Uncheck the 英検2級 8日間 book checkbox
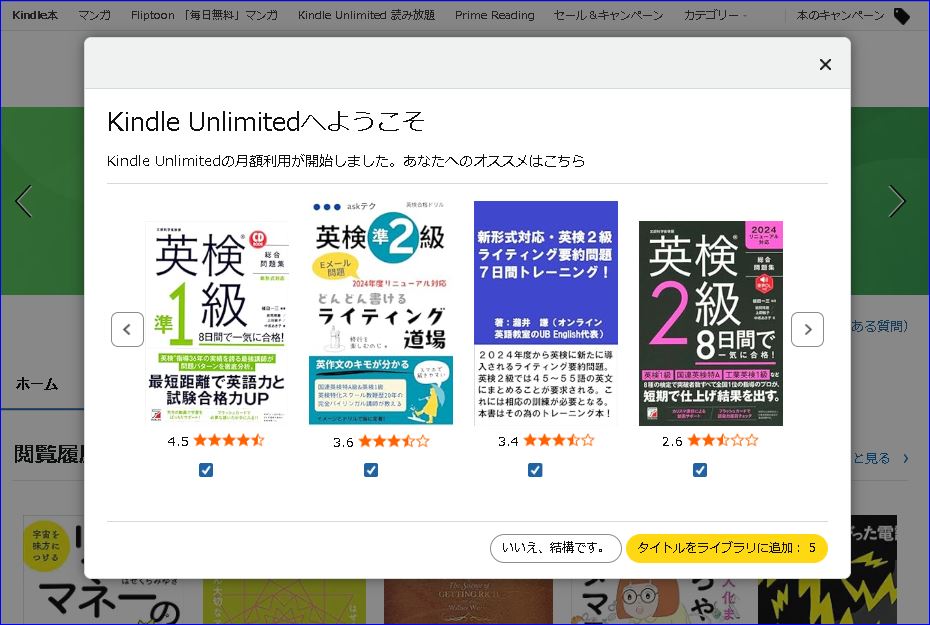The height and width of the screenshot is (625, 930). (700, 470)
